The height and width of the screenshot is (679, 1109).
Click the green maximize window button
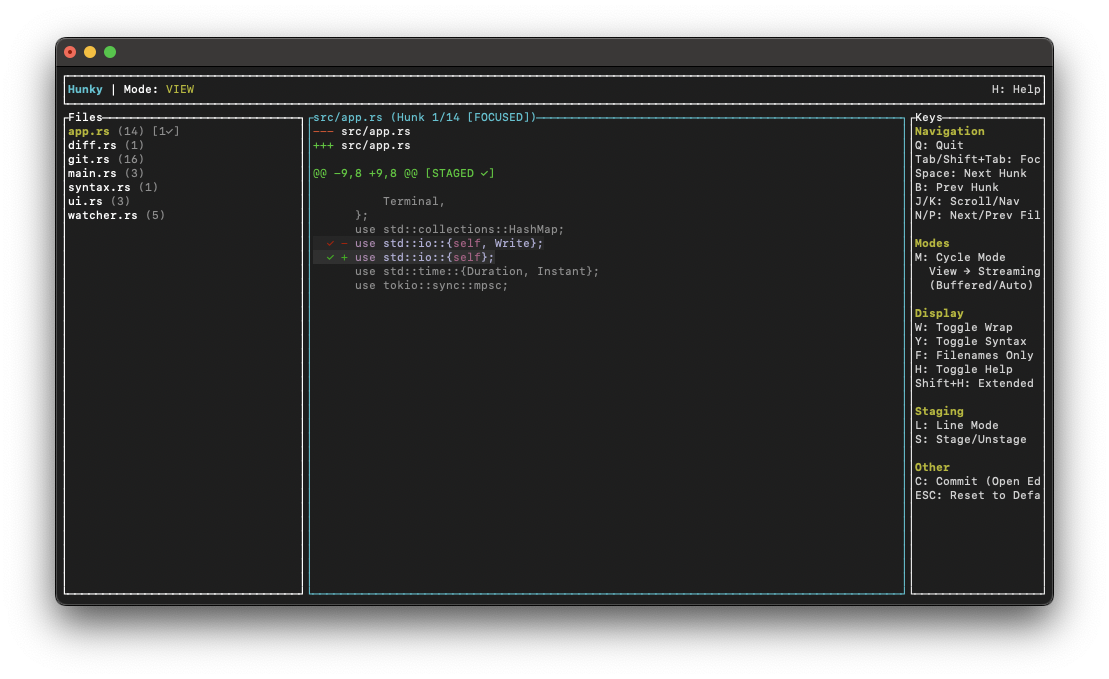(x=110, y=52)
